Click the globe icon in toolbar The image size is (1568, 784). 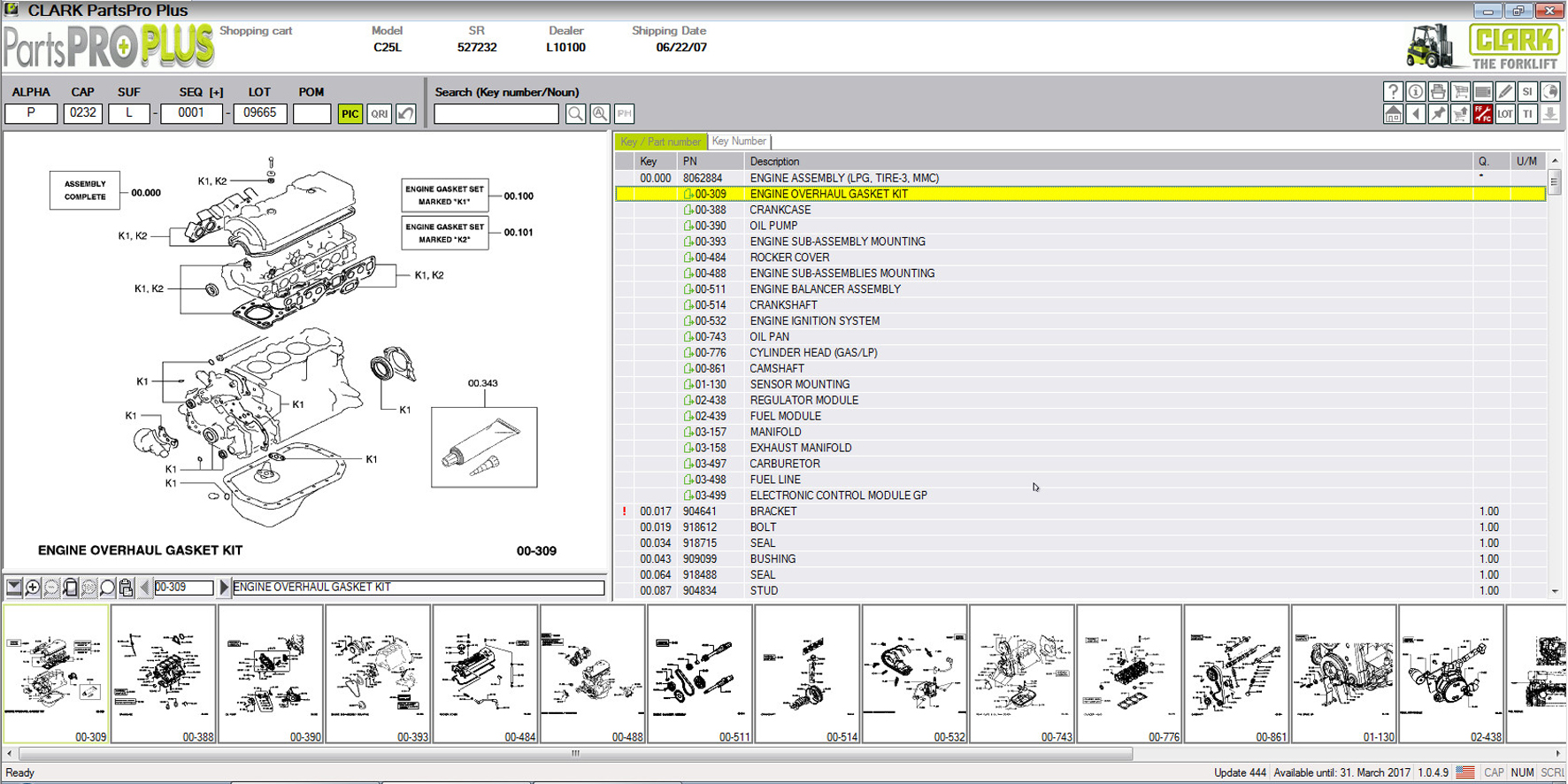(x=1549, y=91)
